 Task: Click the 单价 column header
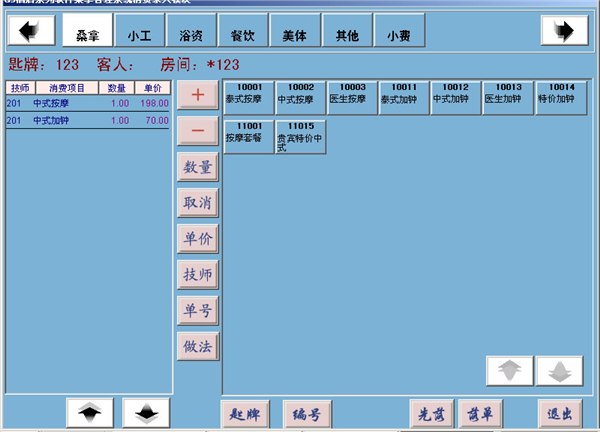tap(153, 88)
